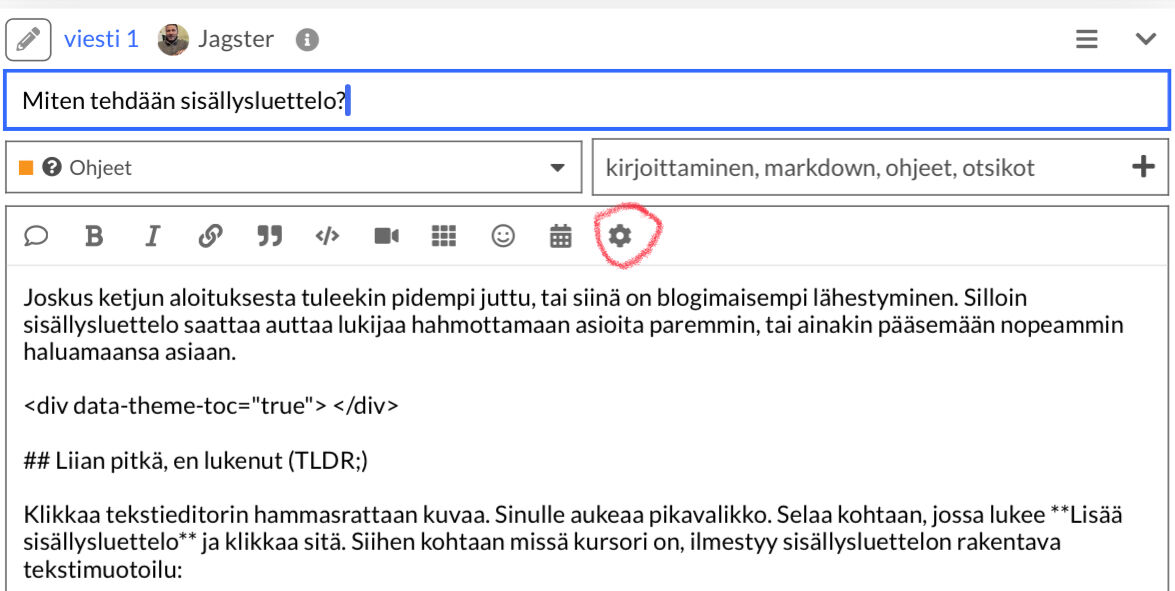
Task: Open the viesti 1 link
Action: coord(101,40)
